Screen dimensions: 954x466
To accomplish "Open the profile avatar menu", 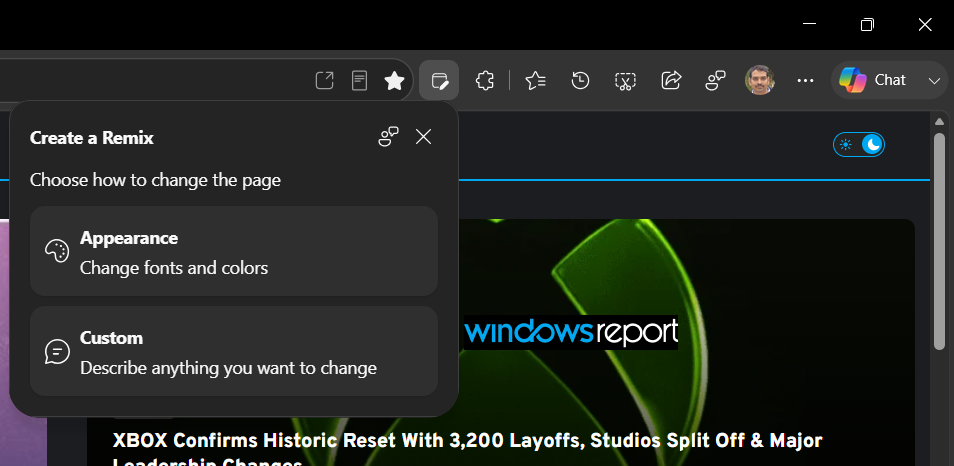I will (759, 80).
